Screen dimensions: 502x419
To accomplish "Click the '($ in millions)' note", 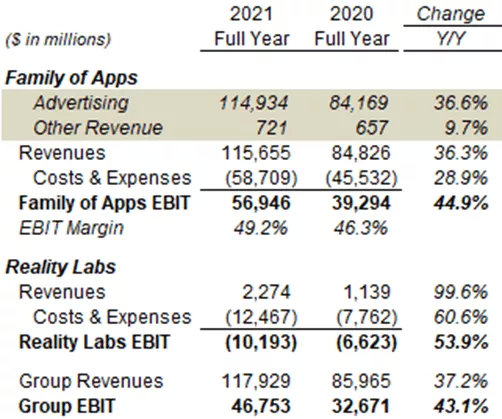I will click(x=58, y=39).
